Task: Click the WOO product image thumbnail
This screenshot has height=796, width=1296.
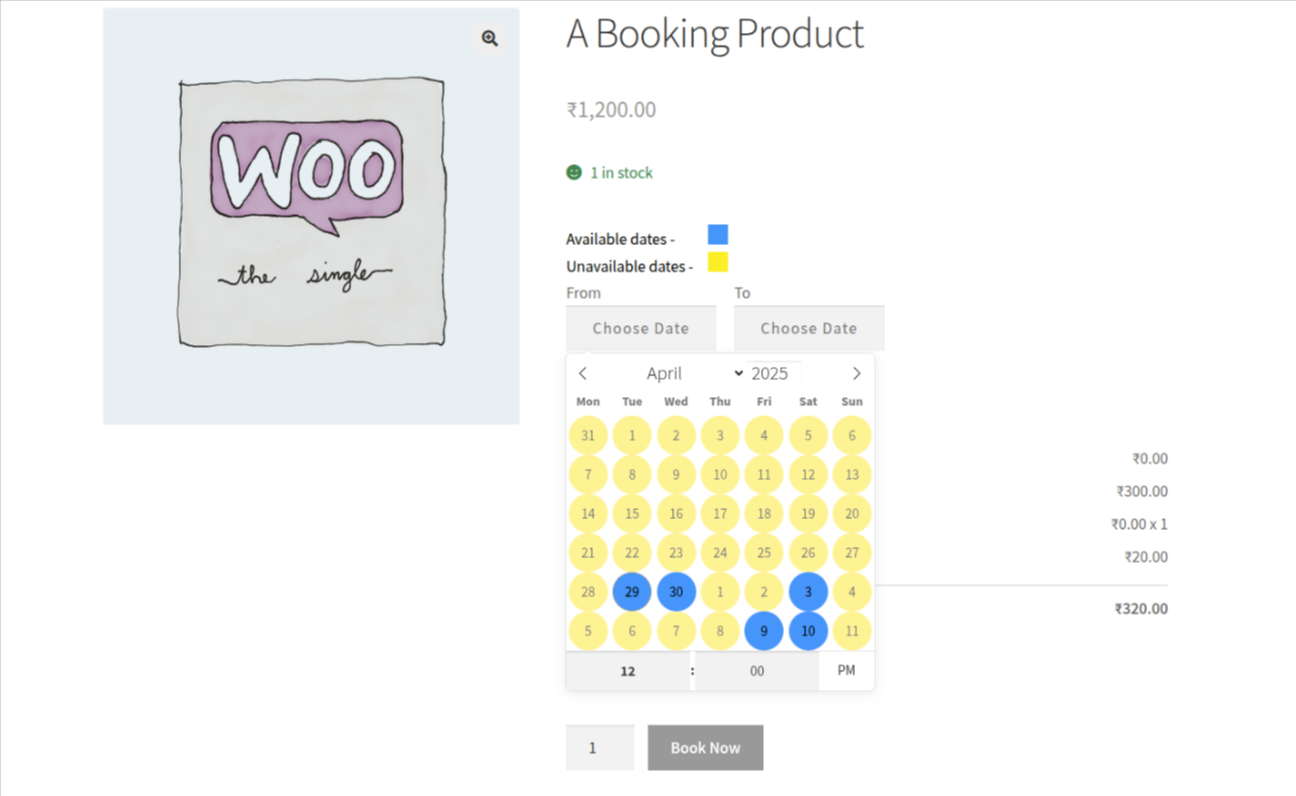Action: 311,216
